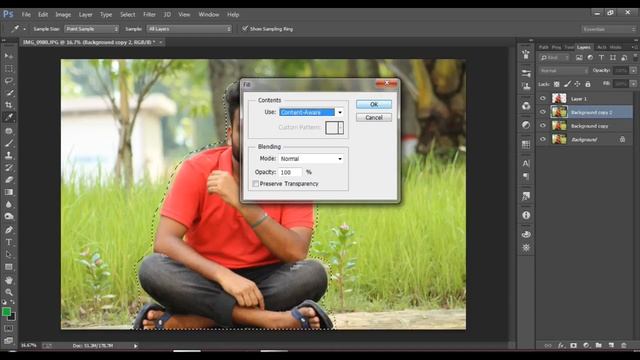Select the Gradient tool
The width and height of the screenshot is (640, 360).
click(9, 192)
